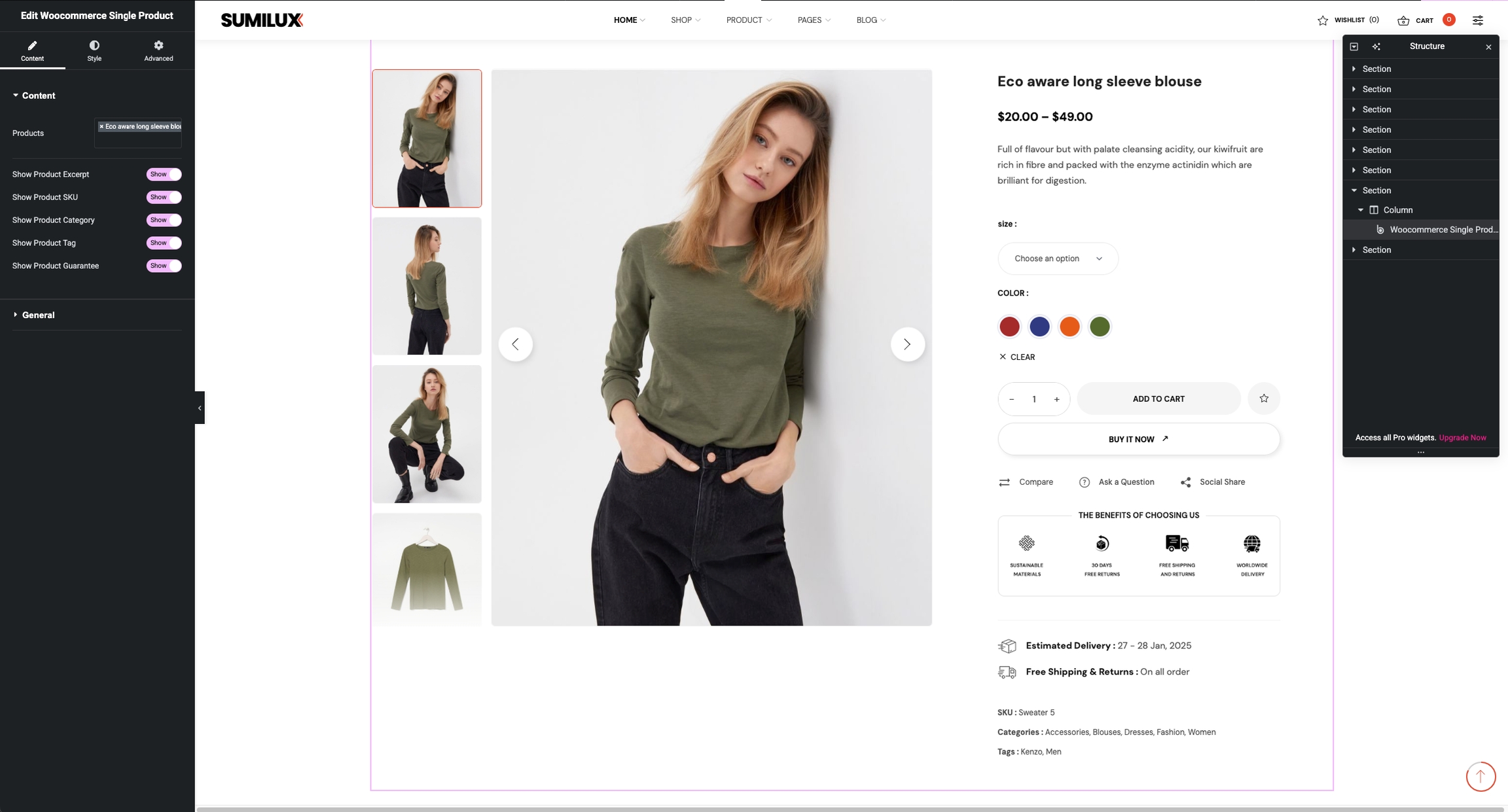Expand the General section in panel
Screen dimensions: 1508x812
[x=38, y=315]
